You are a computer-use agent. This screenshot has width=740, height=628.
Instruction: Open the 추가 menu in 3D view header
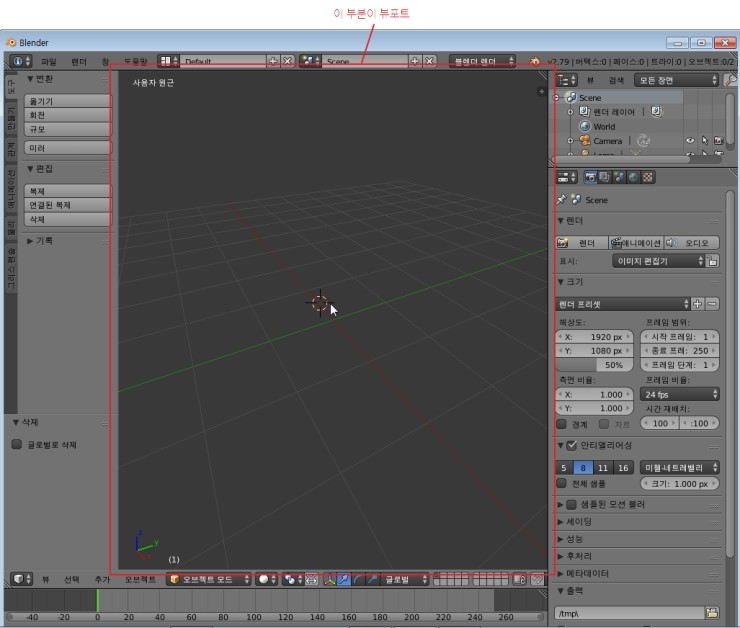(102, 579)
